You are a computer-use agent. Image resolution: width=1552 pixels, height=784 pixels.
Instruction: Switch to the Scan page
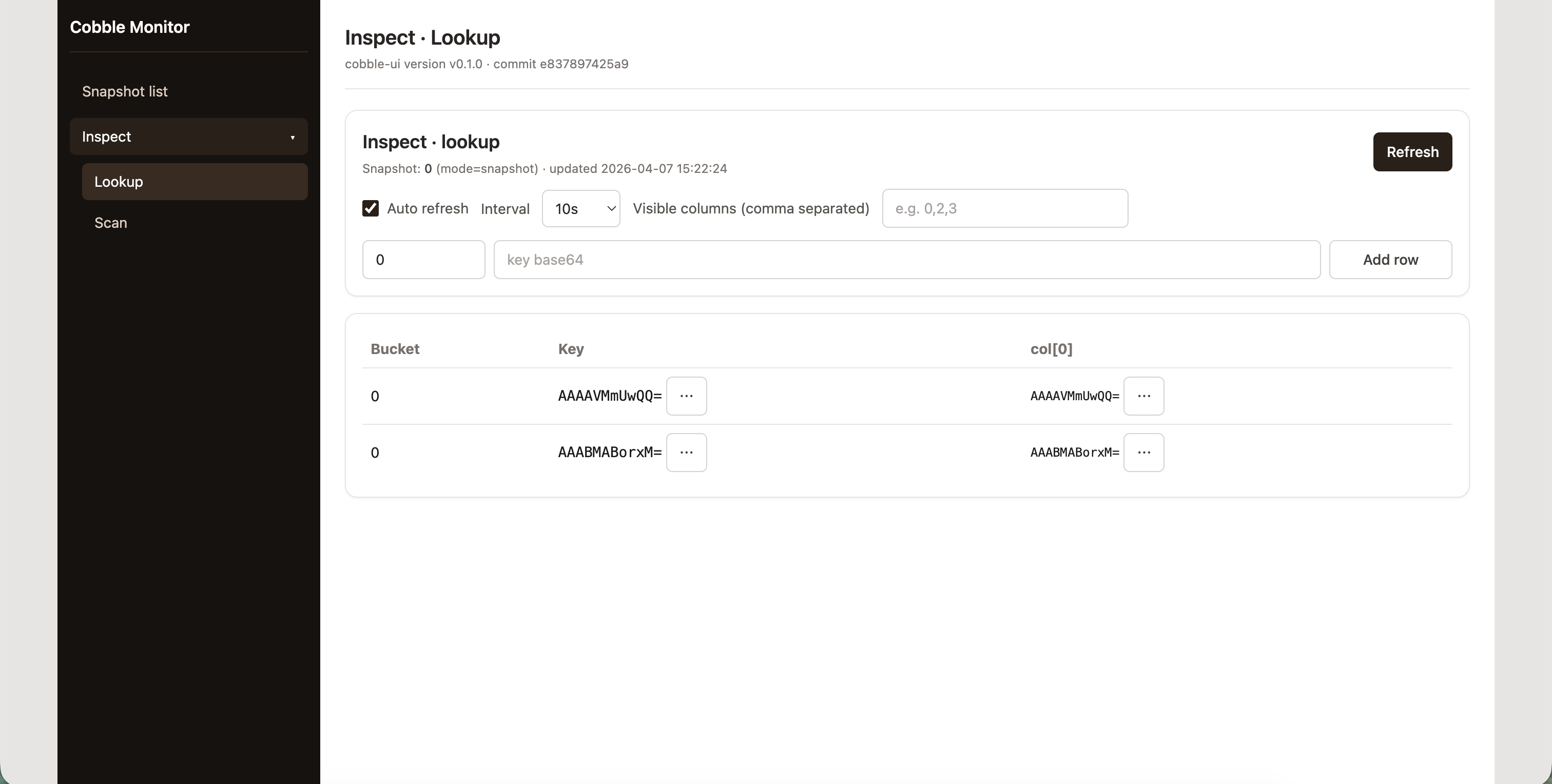coord(111,223)
